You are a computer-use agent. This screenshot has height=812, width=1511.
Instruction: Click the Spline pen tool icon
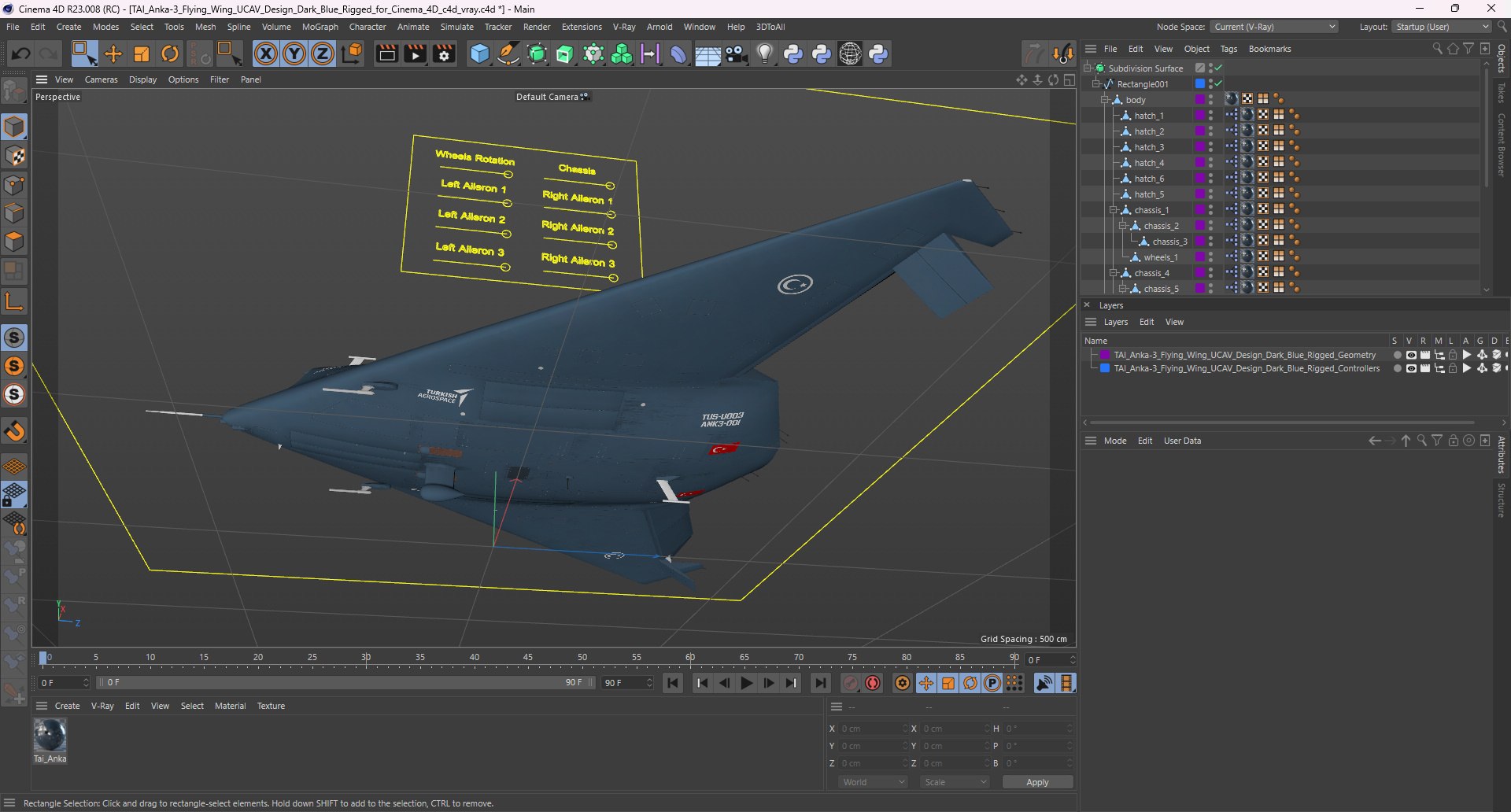click(508, 54)
